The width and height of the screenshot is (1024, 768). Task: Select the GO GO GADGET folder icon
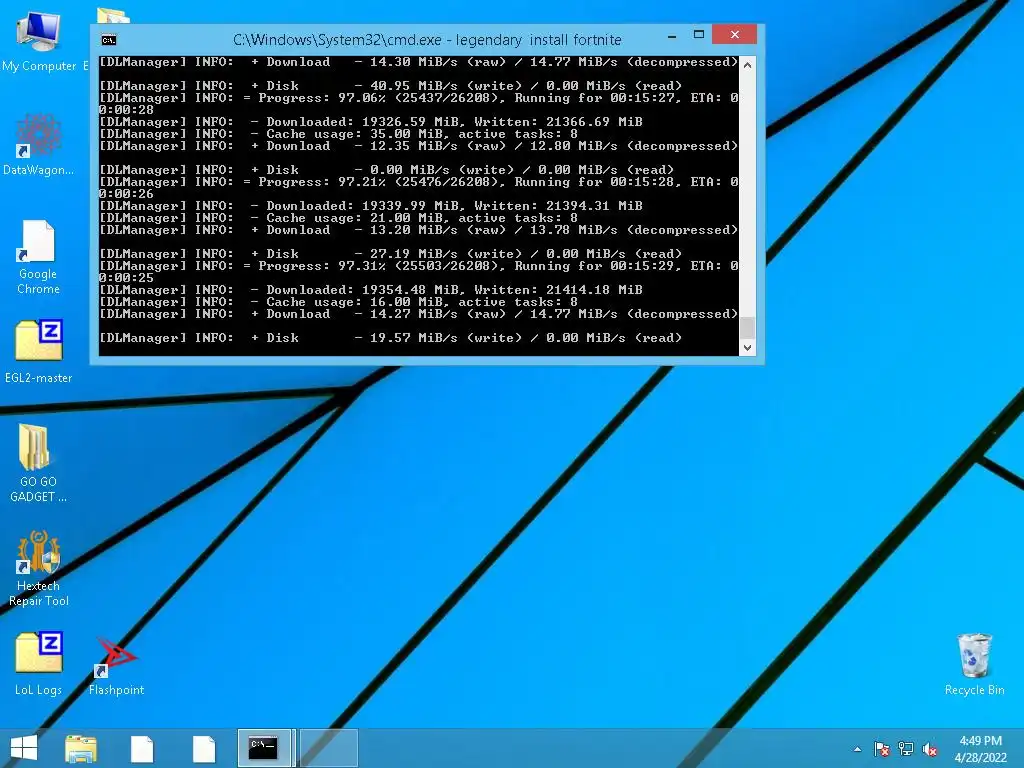coord(39,463)
